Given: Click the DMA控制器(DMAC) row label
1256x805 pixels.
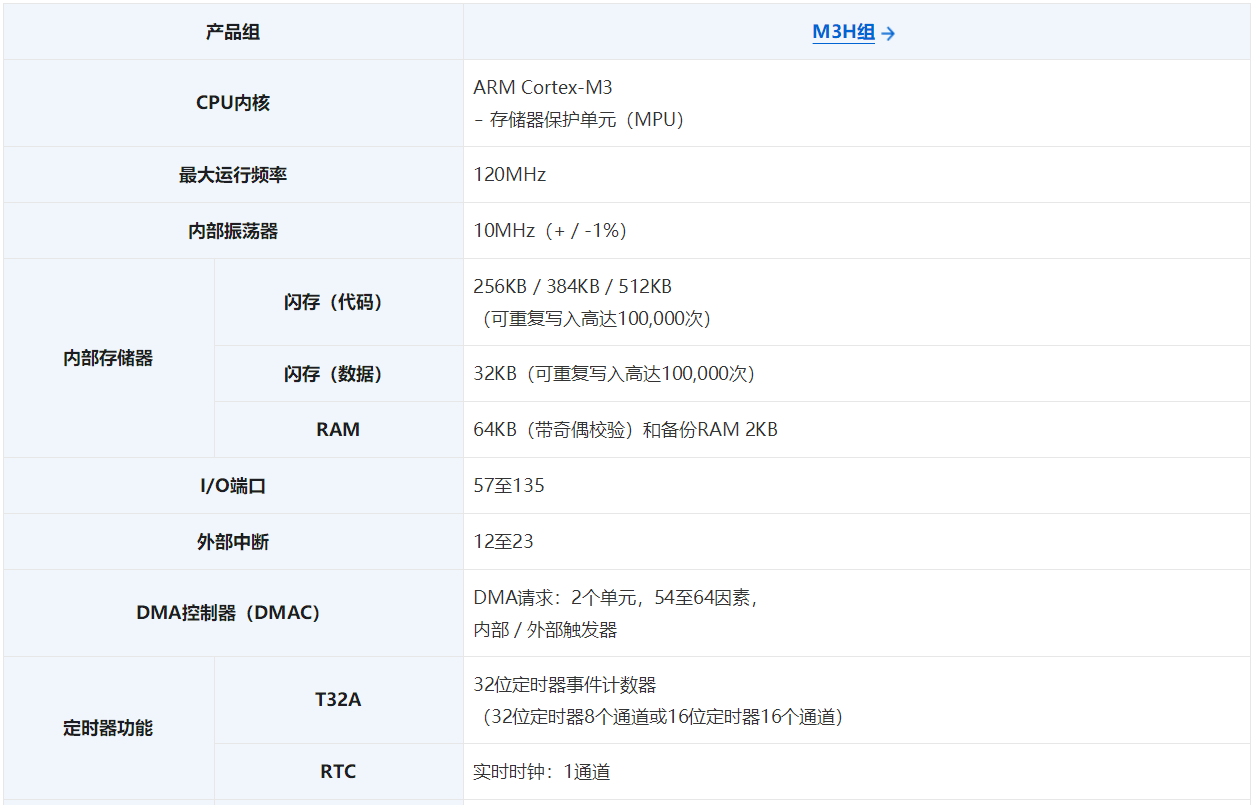Looking at the screenshot, I should point(228,613).
